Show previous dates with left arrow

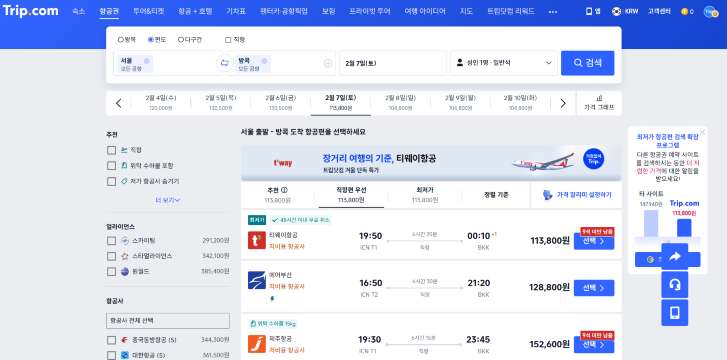[118, 103]
